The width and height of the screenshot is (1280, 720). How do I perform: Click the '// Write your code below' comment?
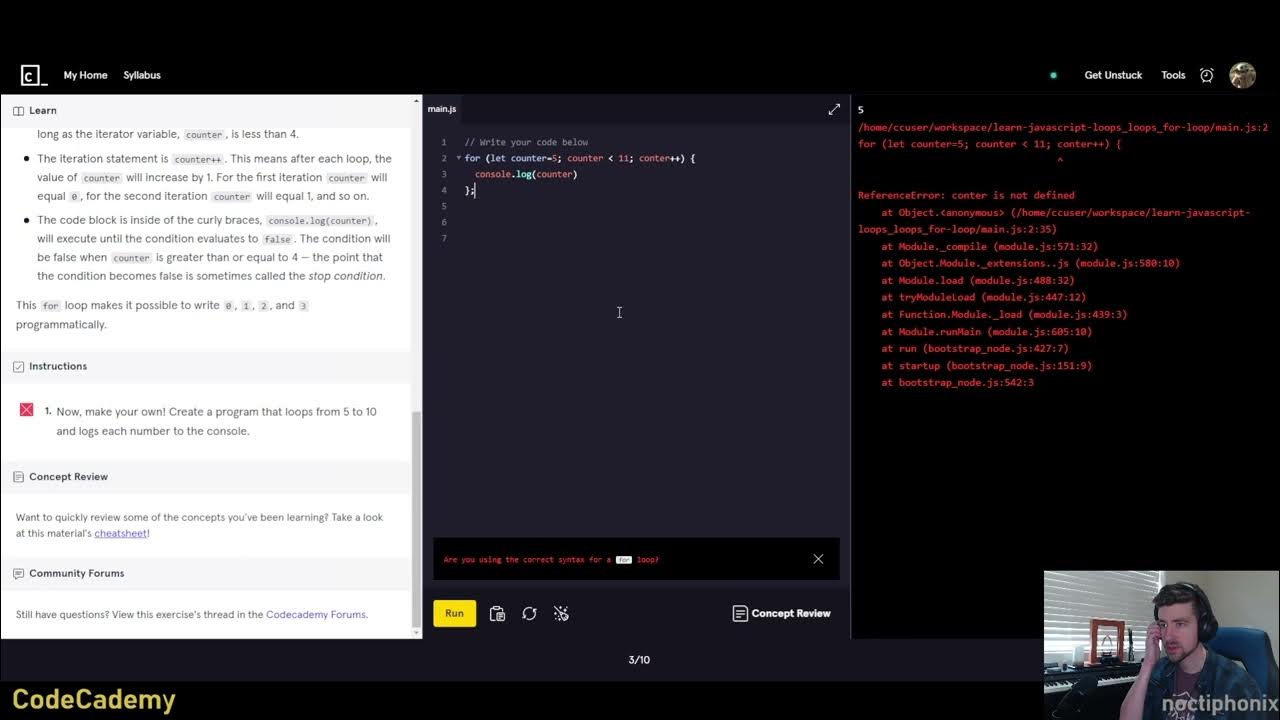(x=526, y=142)
